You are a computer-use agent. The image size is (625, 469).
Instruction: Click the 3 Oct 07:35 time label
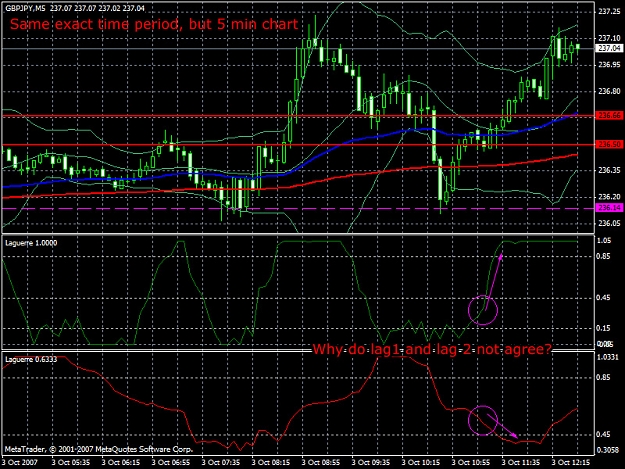[221, 463]
